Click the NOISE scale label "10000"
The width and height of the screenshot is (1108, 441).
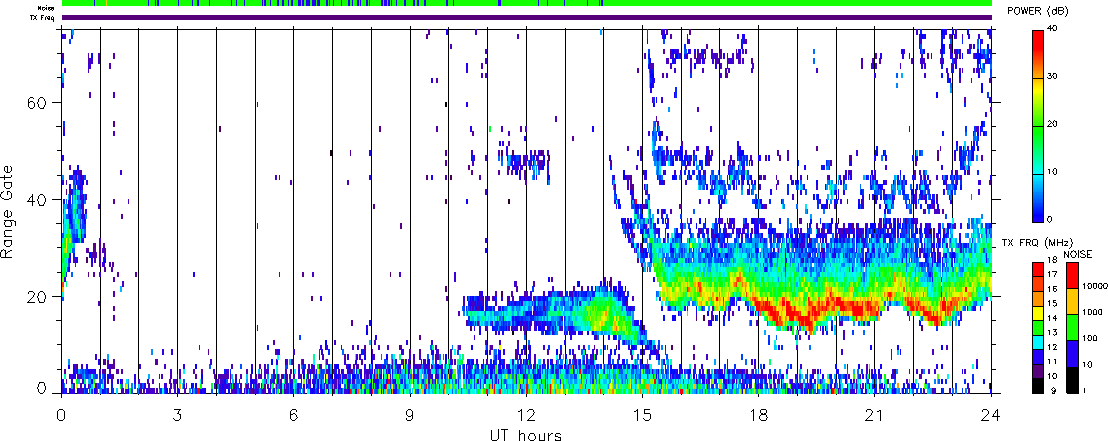click(x=1095, y=286)
